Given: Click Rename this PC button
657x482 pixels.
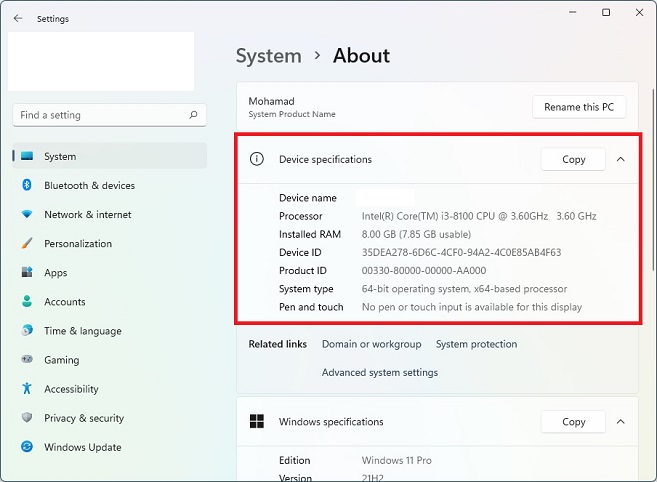Looking at the screenshot, I should [579, 107].
